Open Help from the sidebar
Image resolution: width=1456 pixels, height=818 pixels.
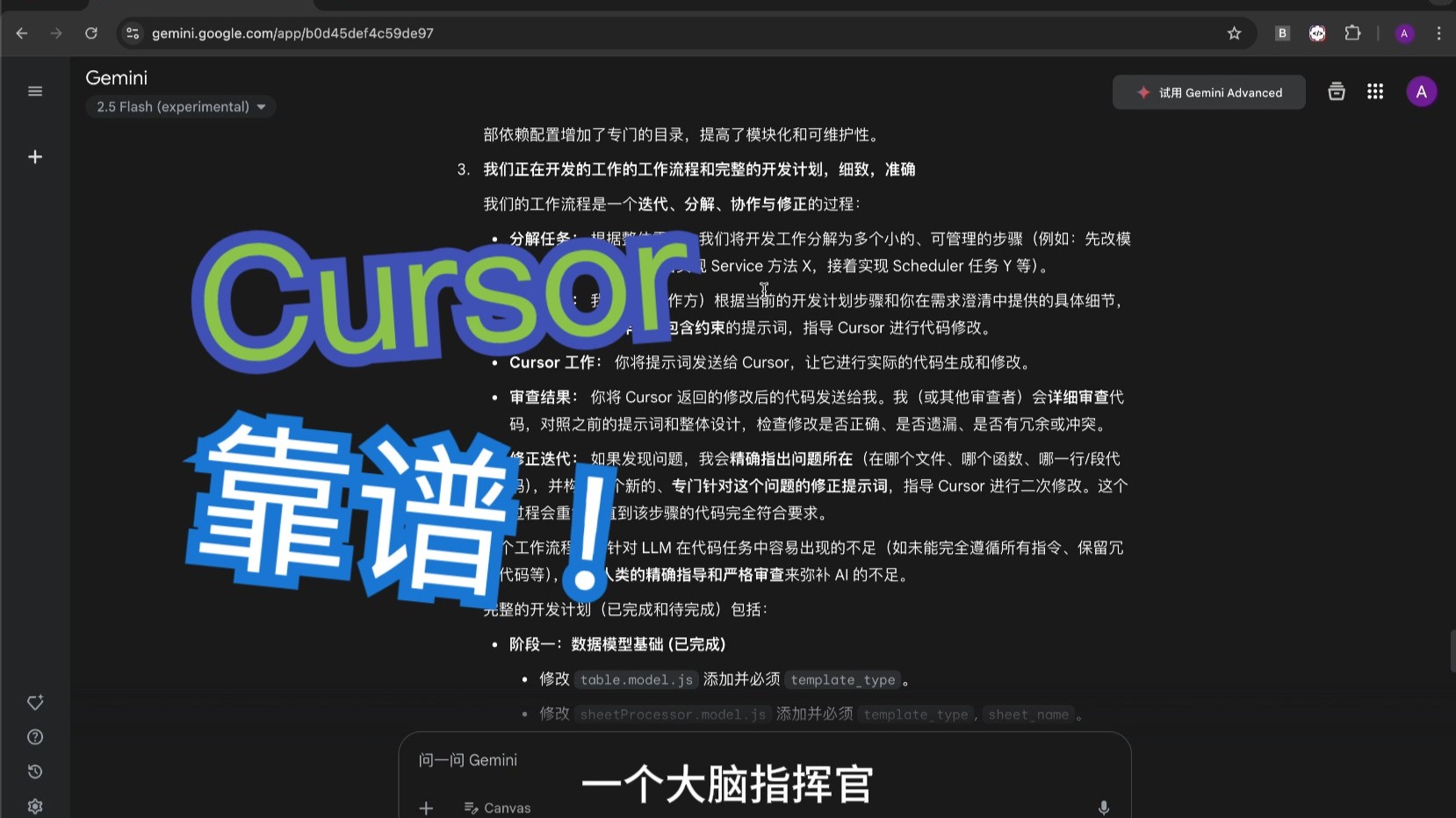coord(35,737)
